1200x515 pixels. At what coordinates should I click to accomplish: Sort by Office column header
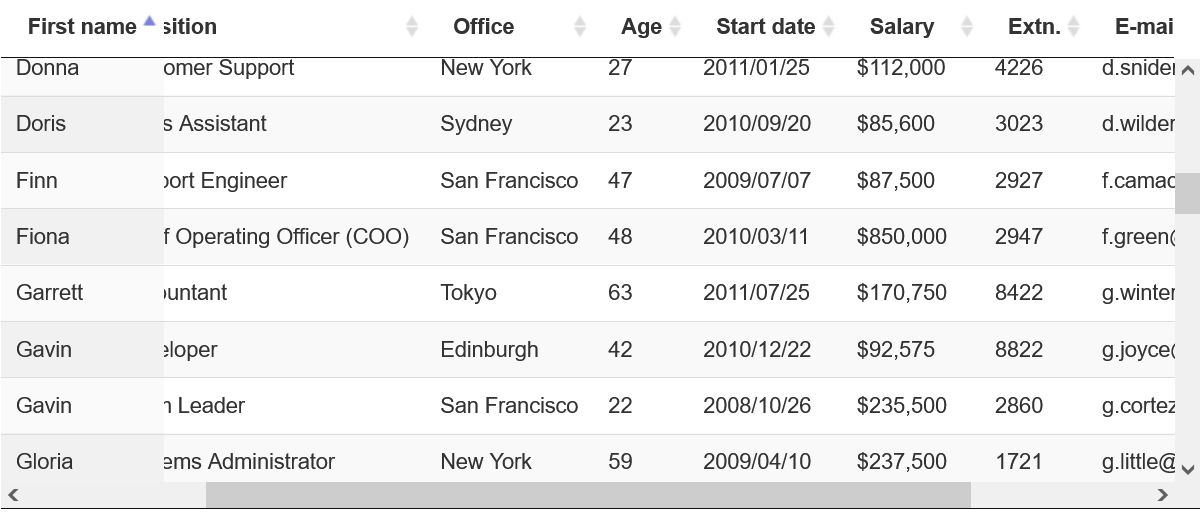[484, 27]
